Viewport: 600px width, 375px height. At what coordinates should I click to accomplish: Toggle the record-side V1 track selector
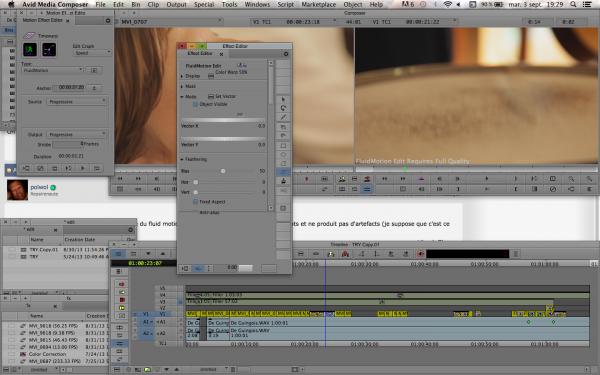163,314
